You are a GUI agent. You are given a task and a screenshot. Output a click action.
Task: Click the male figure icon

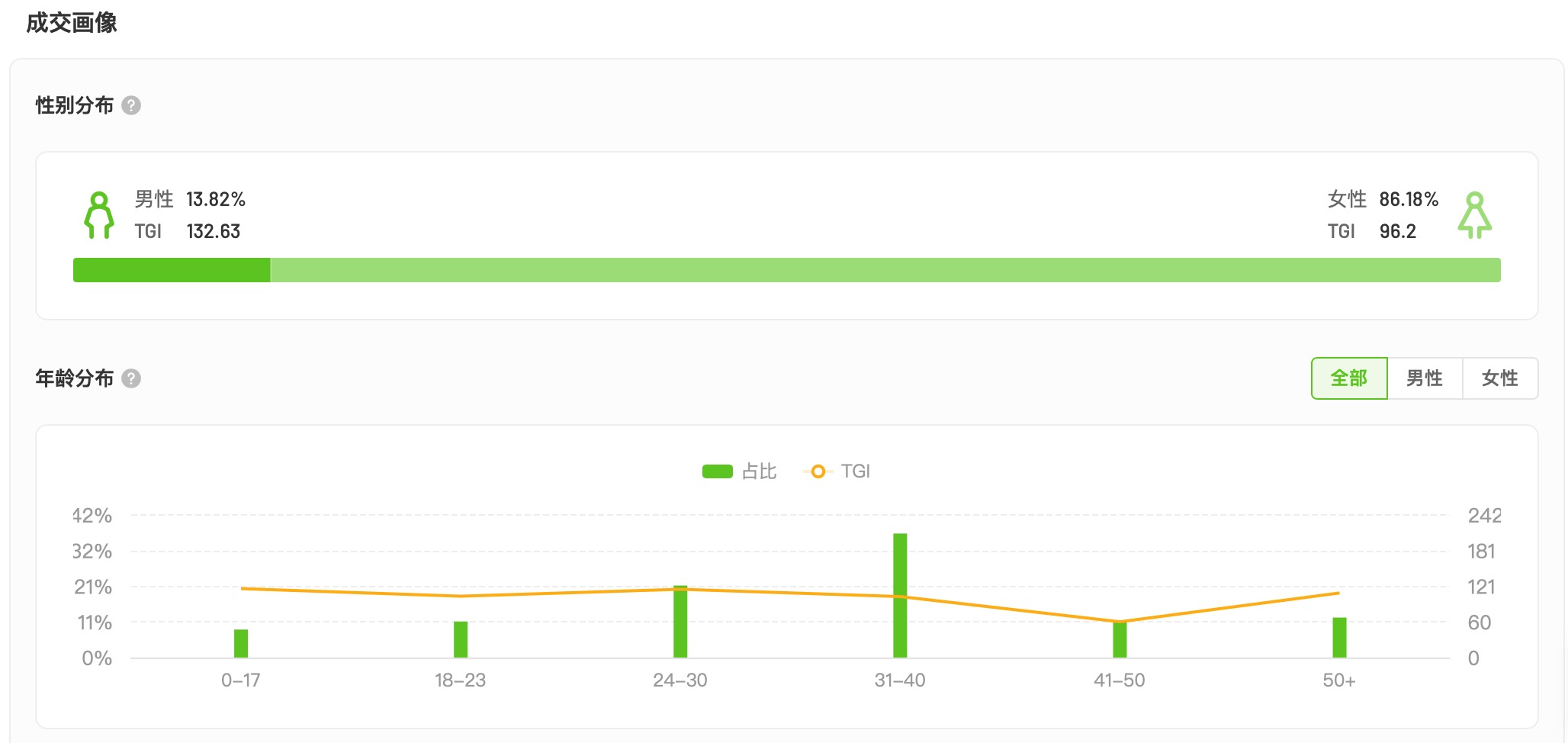[98, 215]
